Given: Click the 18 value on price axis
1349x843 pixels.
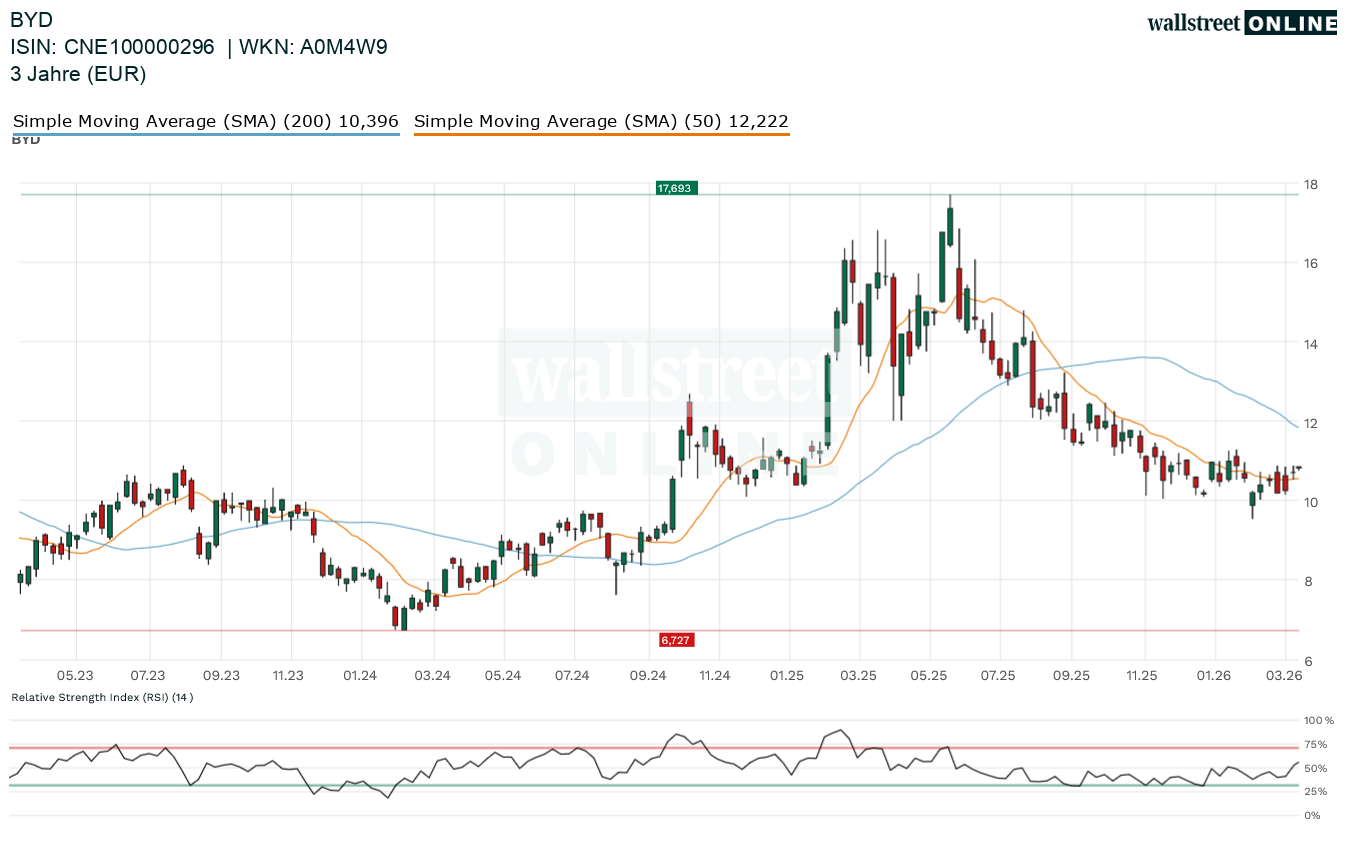Looking at the screenshot, I should coord(1309,185).
